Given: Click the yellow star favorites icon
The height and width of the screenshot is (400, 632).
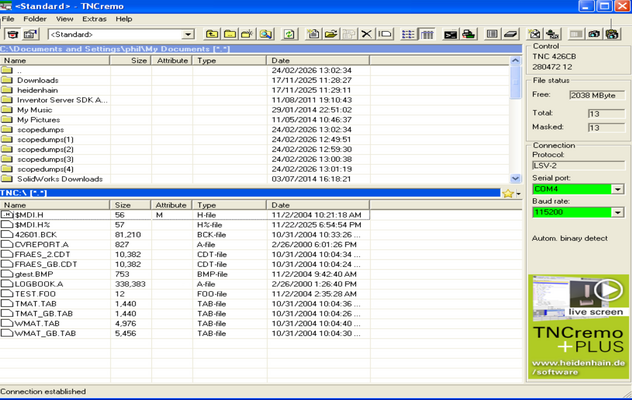Looking at the screenshot, I should click(x=508, y=194).
